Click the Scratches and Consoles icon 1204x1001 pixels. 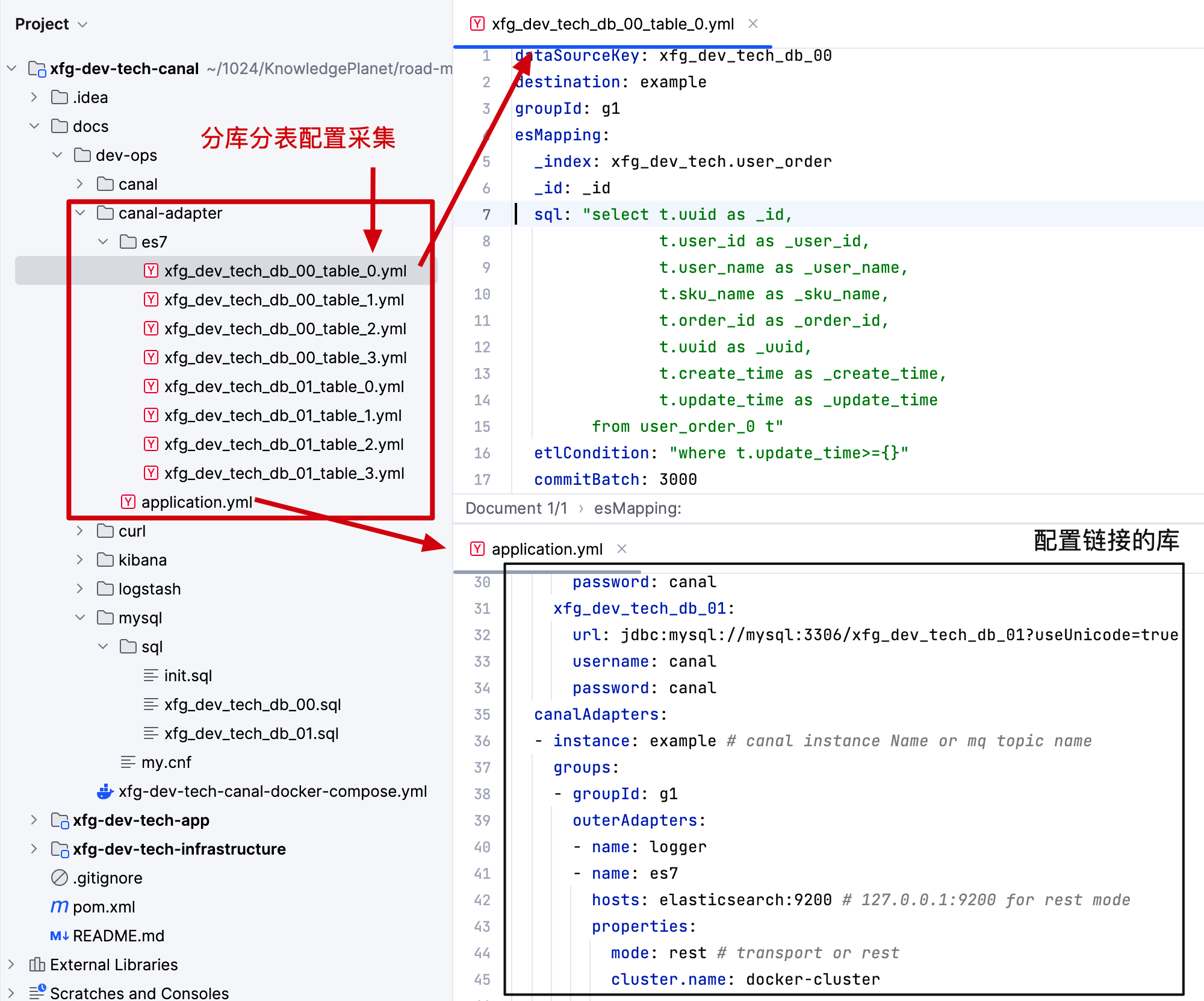(37, 991)
